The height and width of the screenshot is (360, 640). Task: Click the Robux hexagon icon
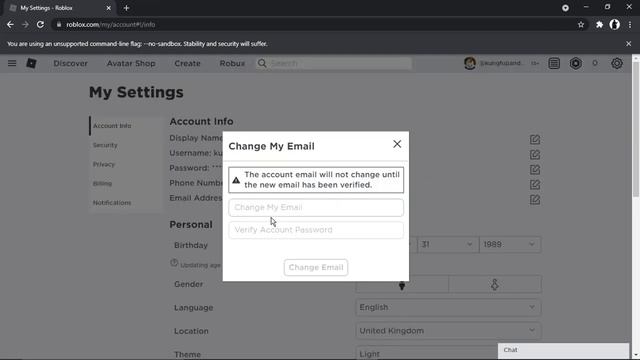(576, 63)
